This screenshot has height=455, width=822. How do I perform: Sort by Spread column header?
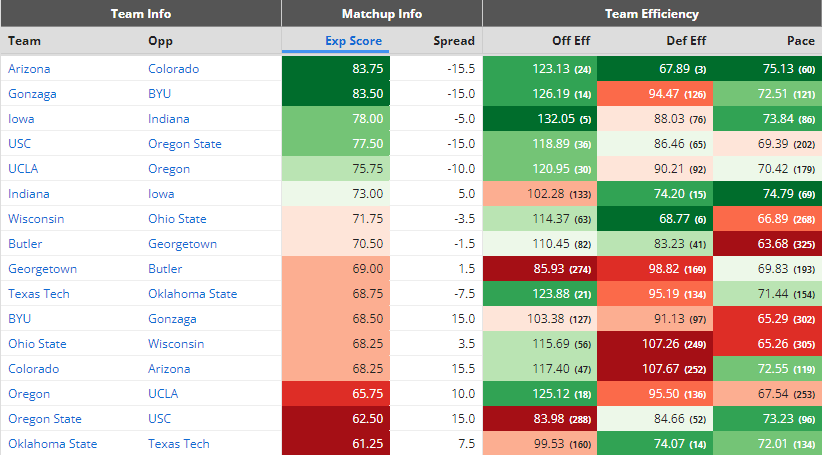[x=454, y=41]
